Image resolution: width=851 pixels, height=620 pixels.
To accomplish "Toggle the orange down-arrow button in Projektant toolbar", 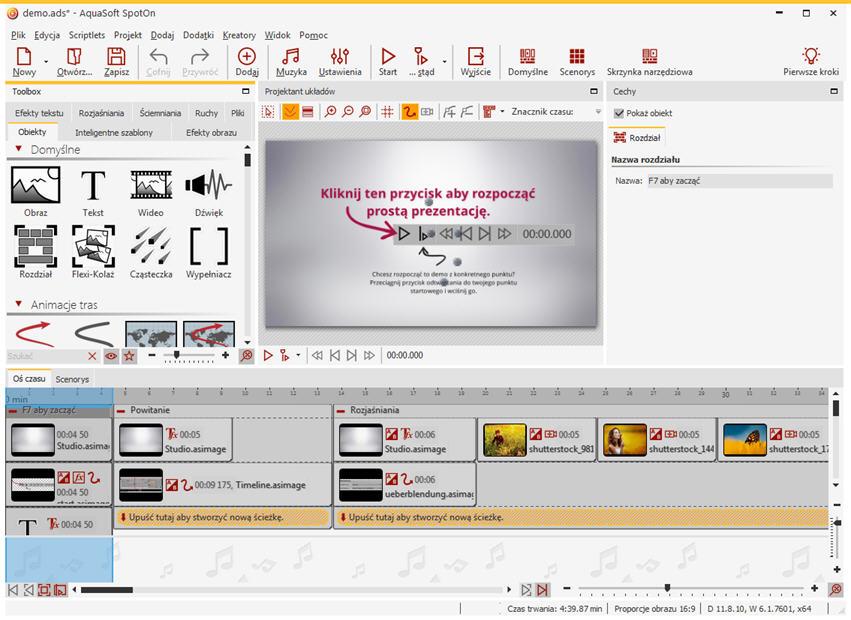I will 290,112.
